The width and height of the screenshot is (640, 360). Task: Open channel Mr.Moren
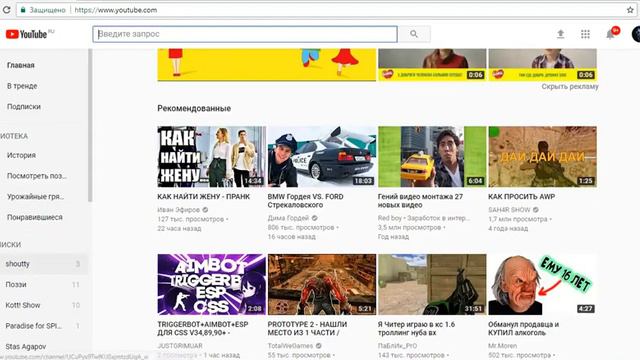tap(502, 346)
